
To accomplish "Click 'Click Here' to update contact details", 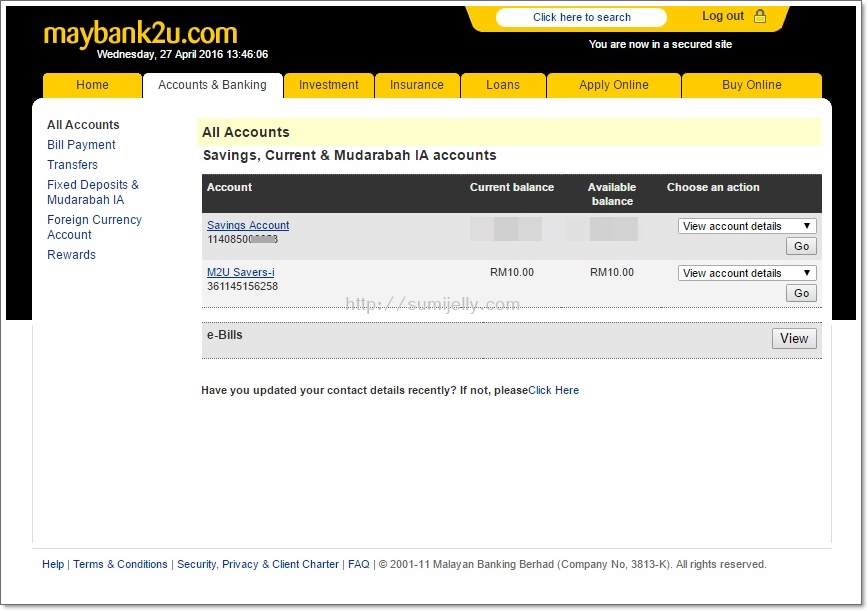I will click(x=554, y=390).
